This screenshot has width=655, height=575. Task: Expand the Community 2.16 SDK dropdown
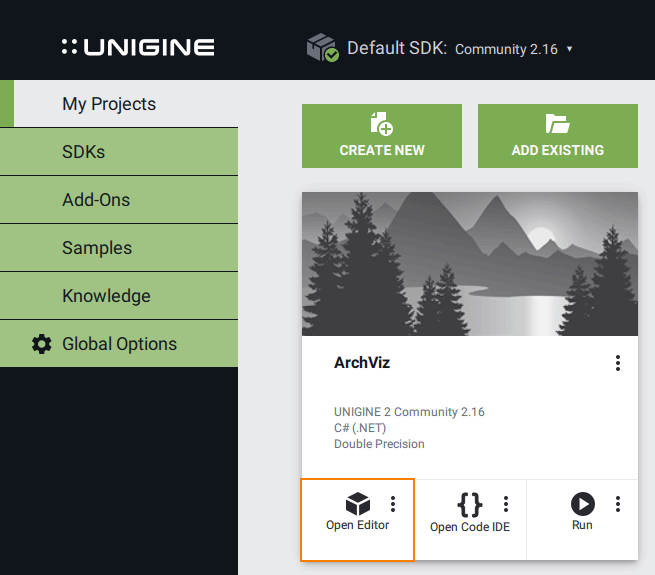(514, 49)
